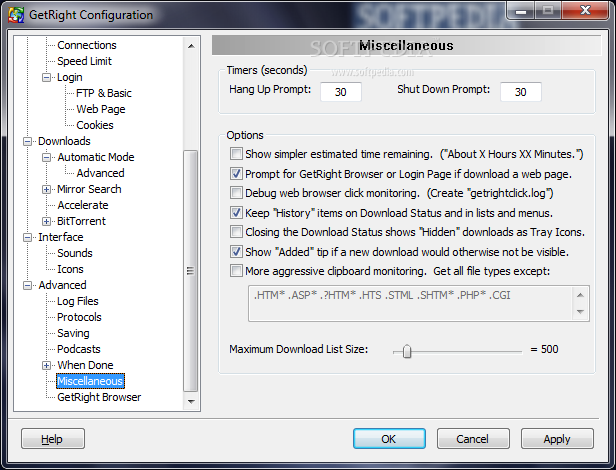Click the GetRight app icon in title bar
This screenshot has width=616, height=470.
tap(16, 15)
